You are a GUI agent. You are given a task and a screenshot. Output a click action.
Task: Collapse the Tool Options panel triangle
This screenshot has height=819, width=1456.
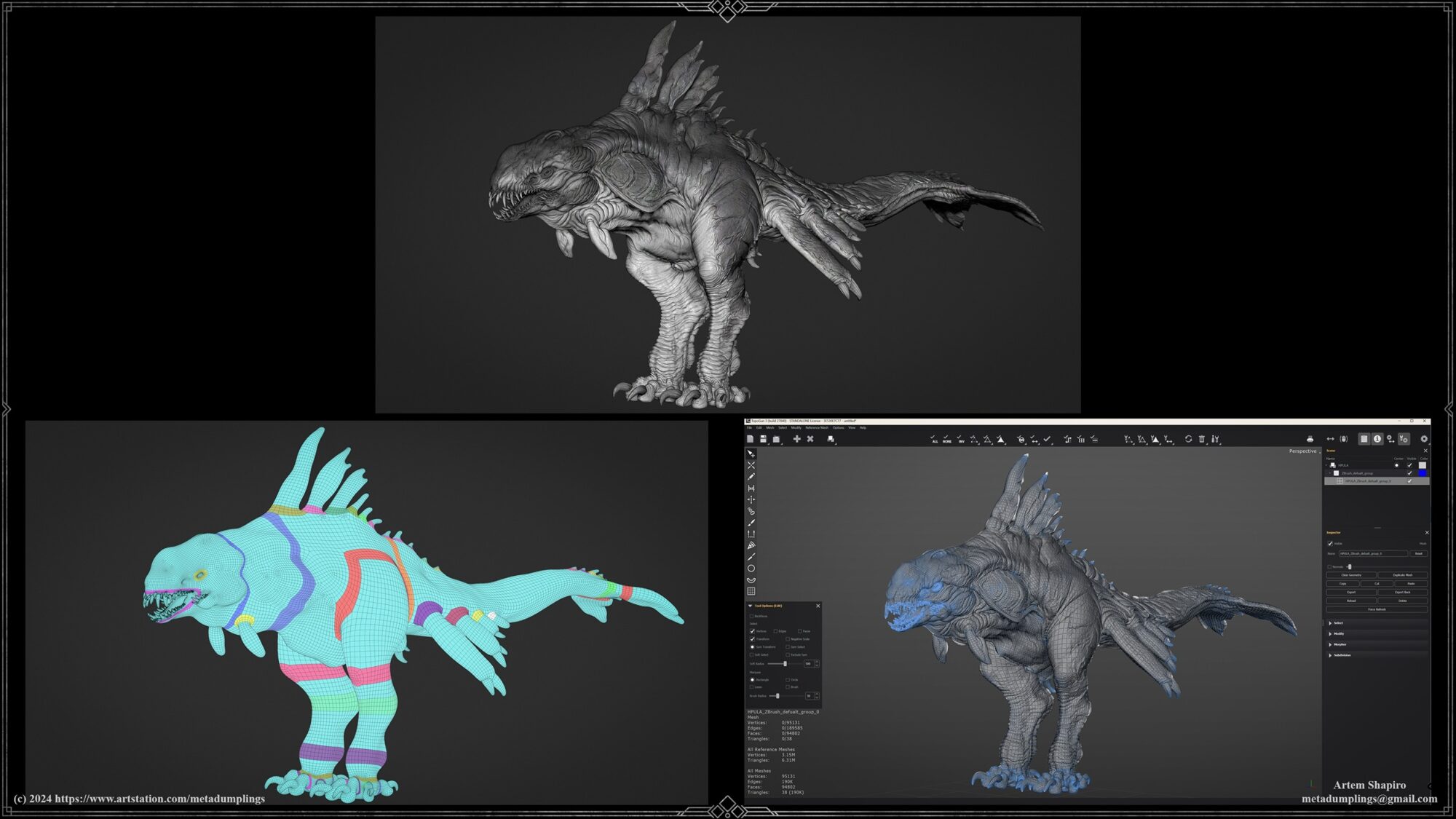click(751, 606)
